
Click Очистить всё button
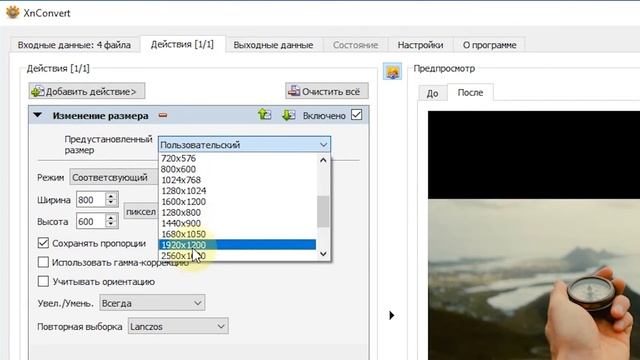[327, 91]
